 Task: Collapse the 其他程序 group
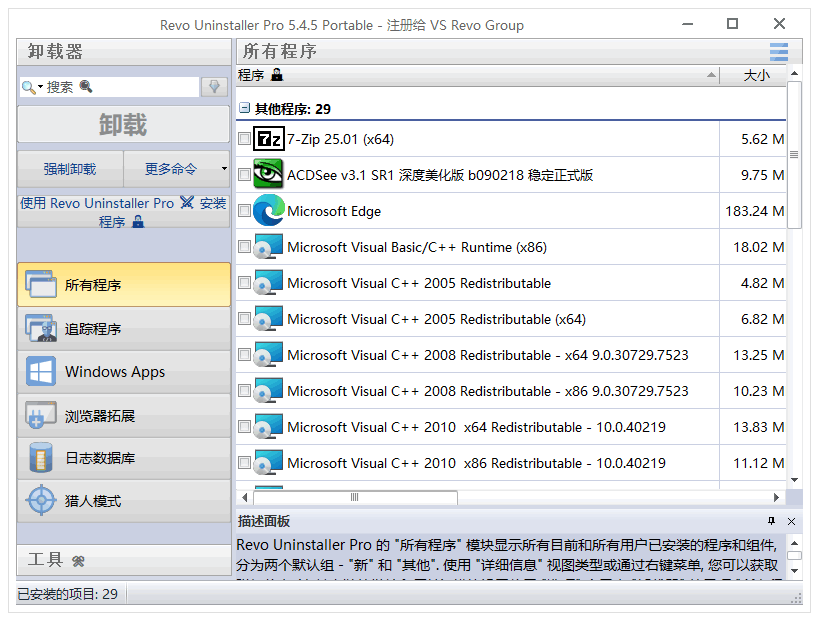[x=244, y=108]
